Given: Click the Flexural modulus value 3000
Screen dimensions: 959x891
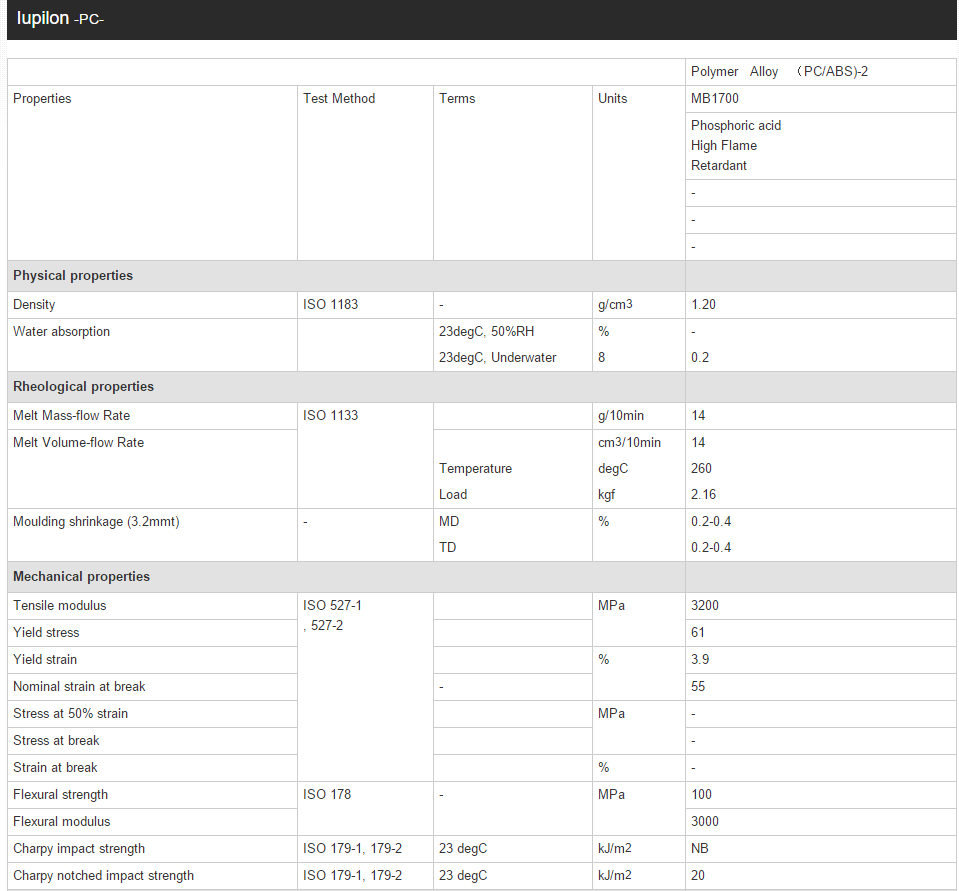Looking at the screenshot, I should (704, 822).
